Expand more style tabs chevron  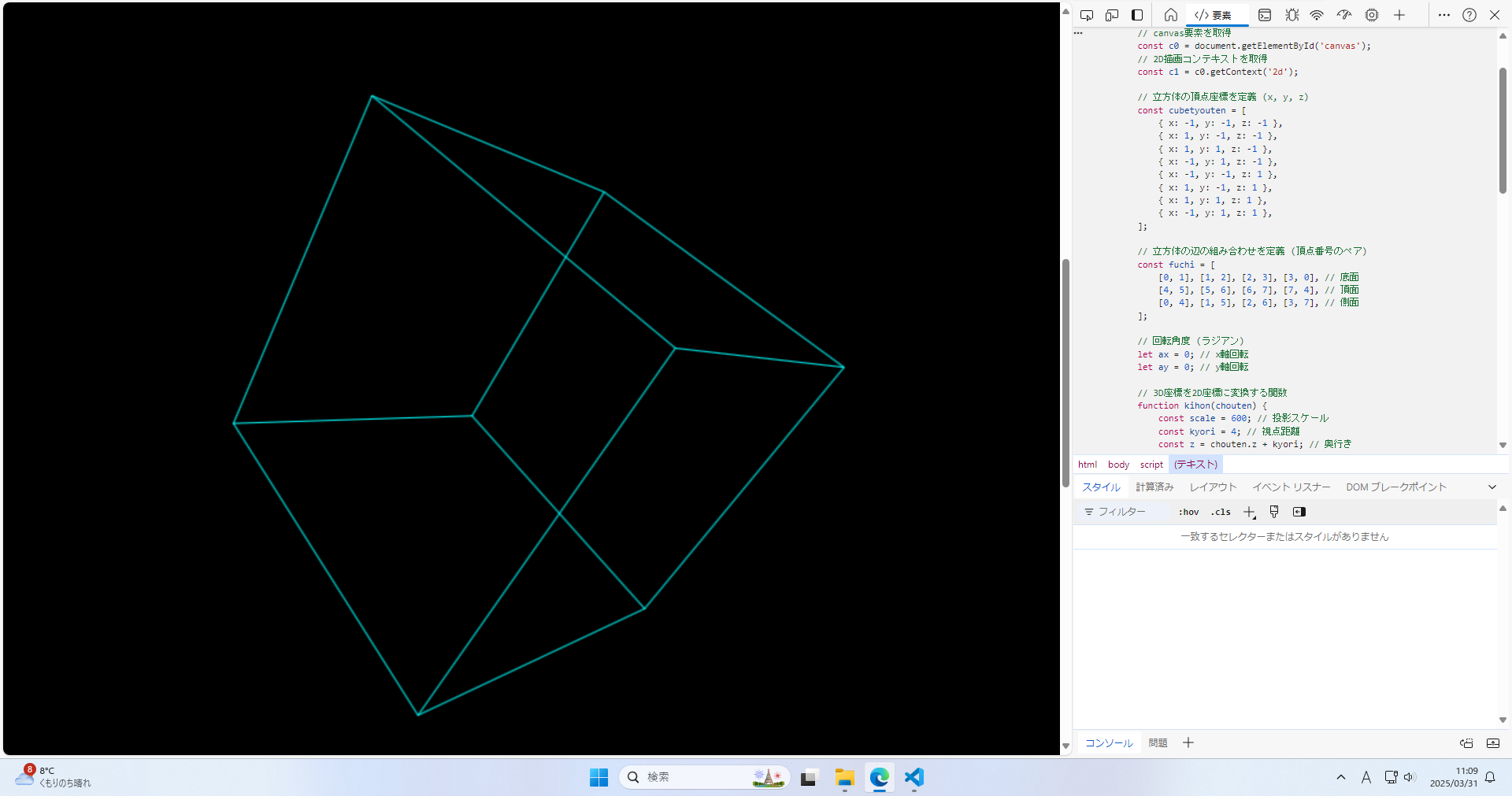tap(1492, 487)
